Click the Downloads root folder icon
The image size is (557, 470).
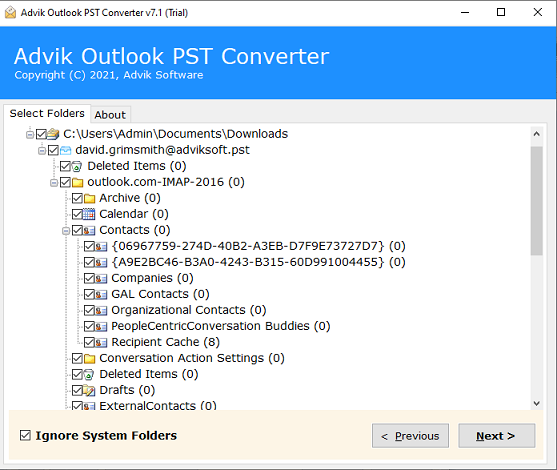pyautogui.click(x=53, y=134)
